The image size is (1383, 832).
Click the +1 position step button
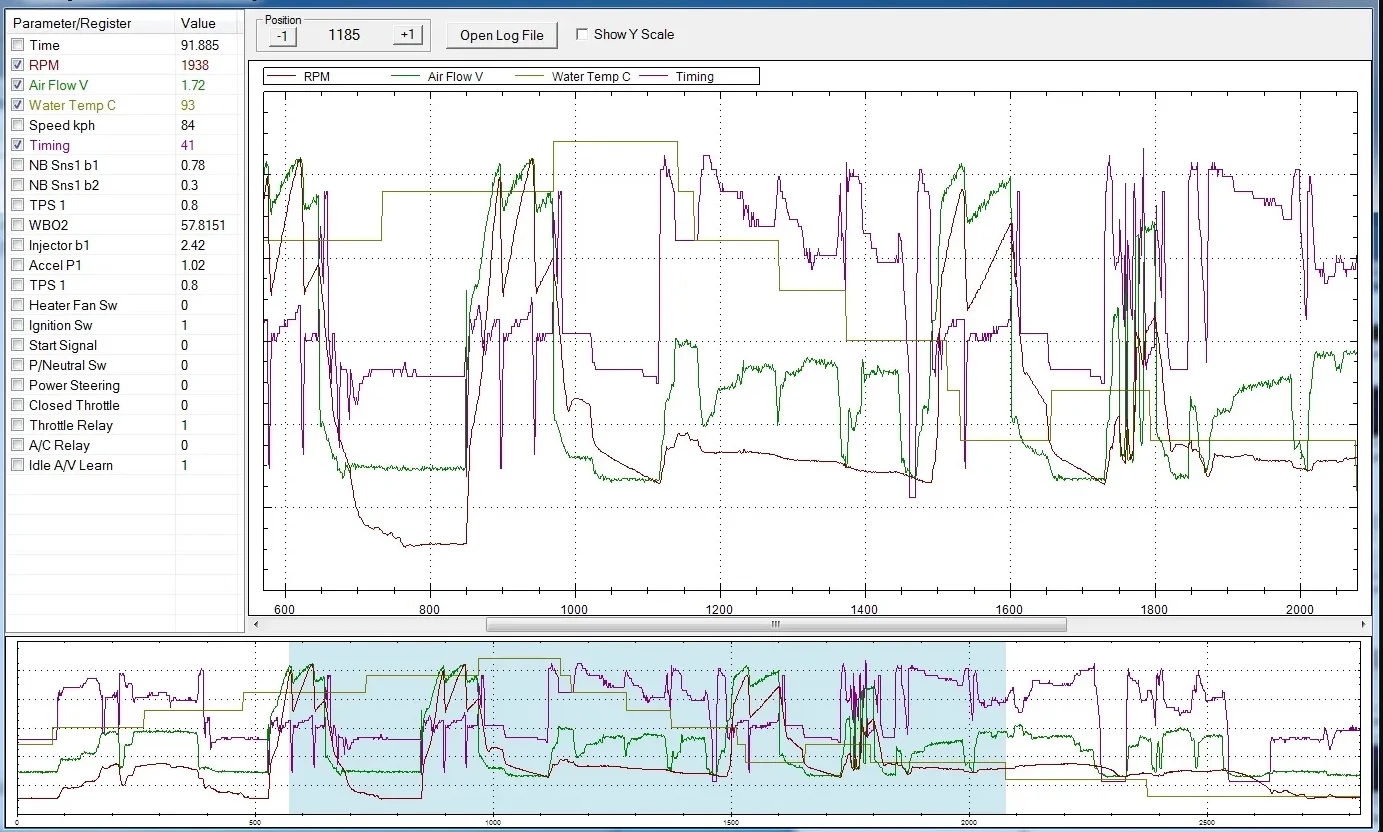[406, 35]
